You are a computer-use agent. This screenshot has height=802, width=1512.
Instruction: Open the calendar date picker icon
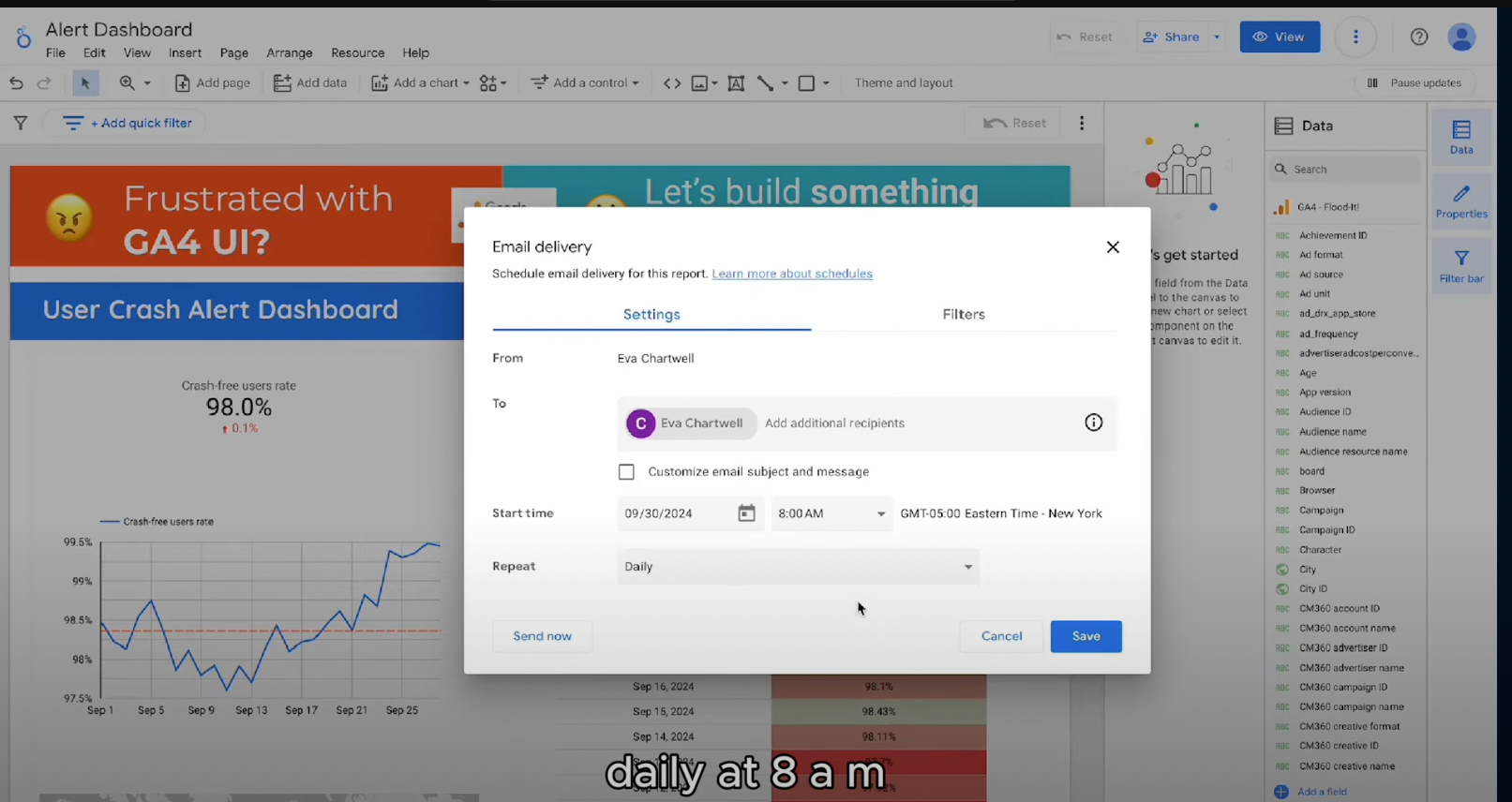point(746,513)
